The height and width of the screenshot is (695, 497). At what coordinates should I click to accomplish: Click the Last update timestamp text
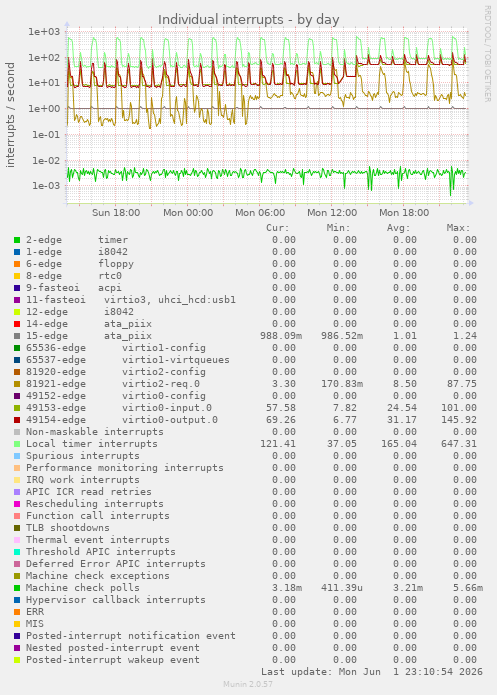pos(372,672)
